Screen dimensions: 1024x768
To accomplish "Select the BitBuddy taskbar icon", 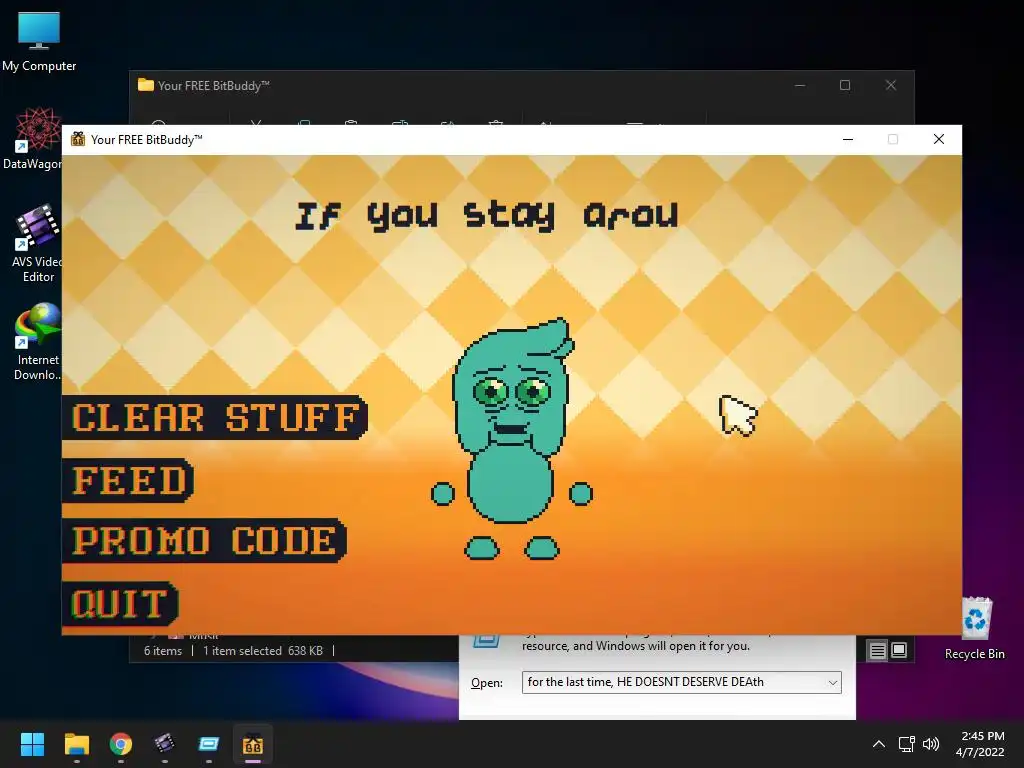I will click(253, 744).
